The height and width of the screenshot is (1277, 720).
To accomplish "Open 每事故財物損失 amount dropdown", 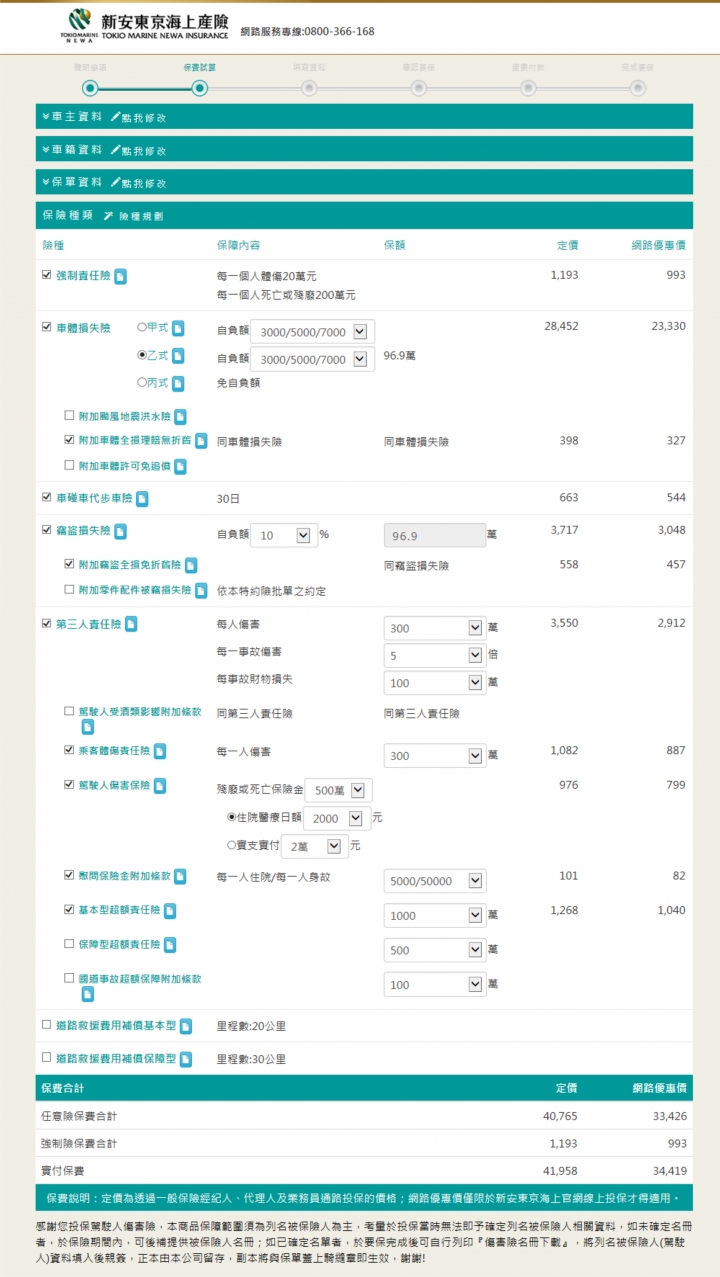I will 435,683.
